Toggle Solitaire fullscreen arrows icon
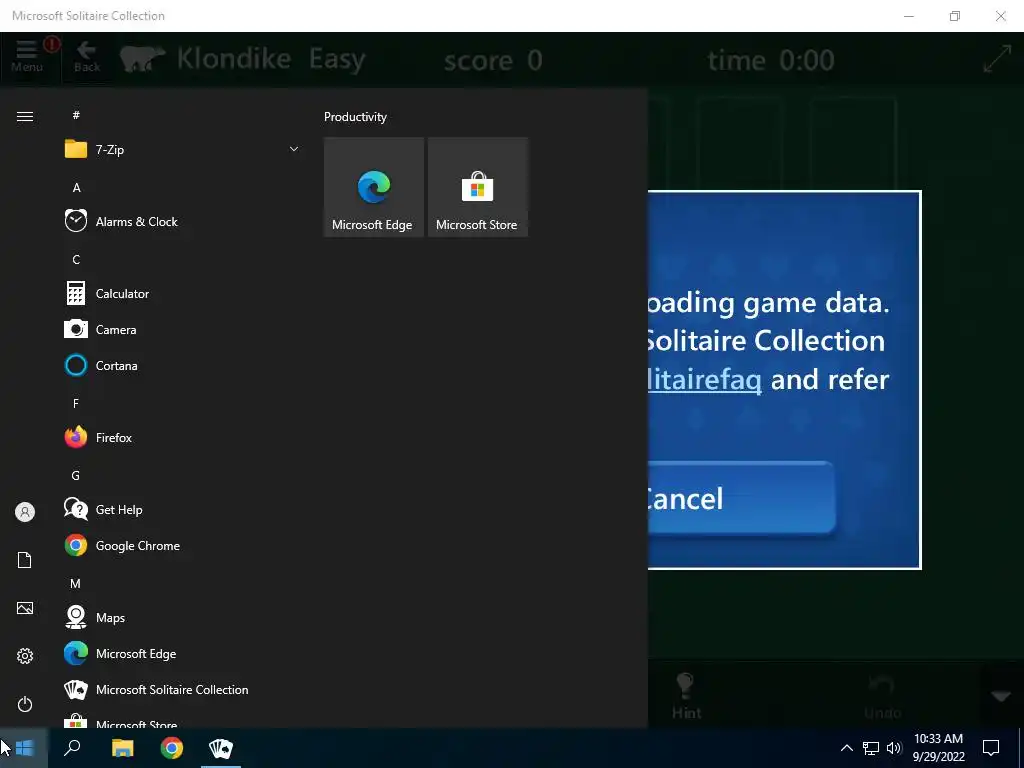Screen dimensions: 1024x768 997,59
